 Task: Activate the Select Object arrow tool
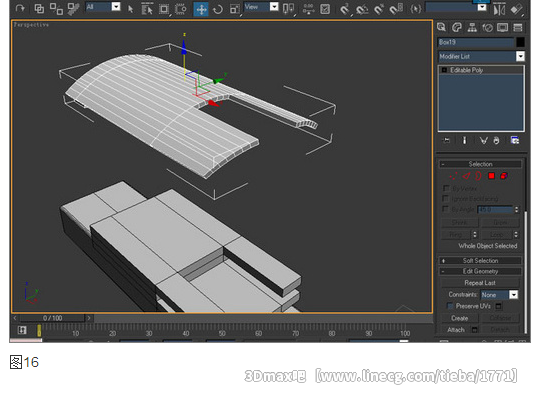[x=130, y=9]
